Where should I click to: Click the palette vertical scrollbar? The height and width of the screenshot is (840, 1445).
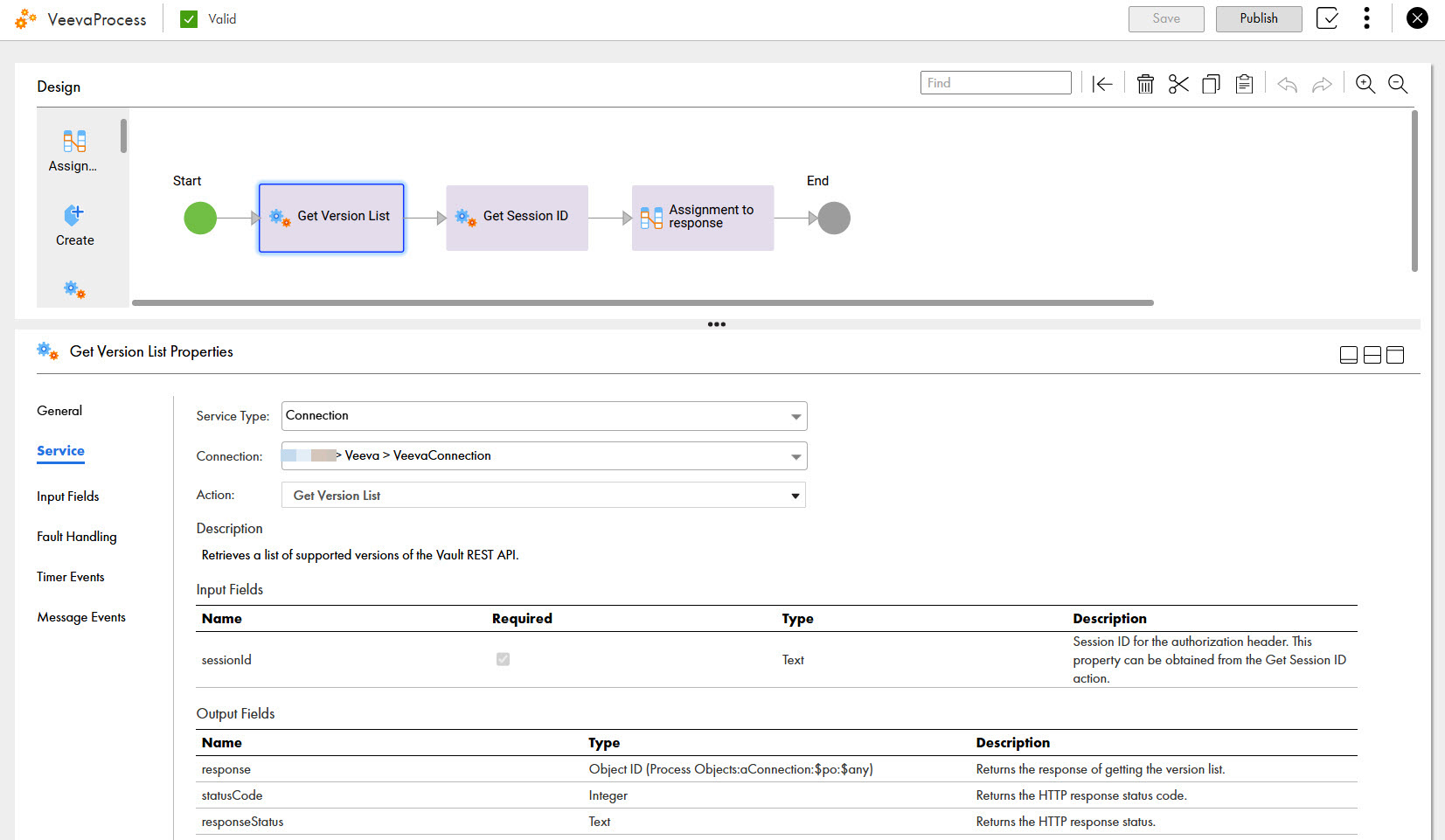point(124,135)
